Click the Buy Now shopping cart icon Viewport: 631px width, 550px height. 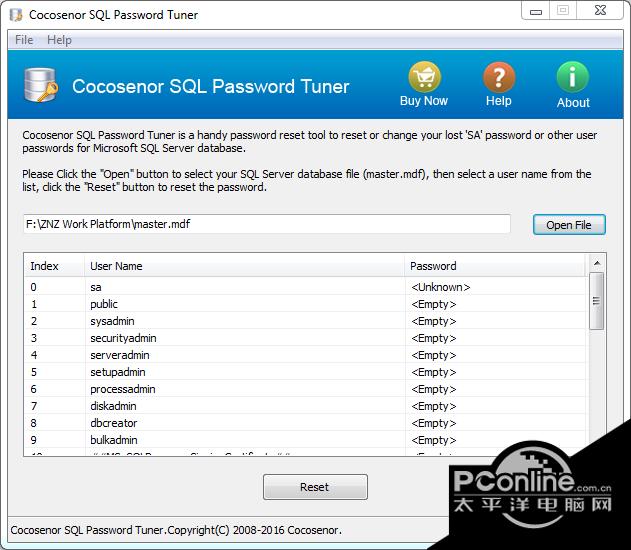pos(425,77)
